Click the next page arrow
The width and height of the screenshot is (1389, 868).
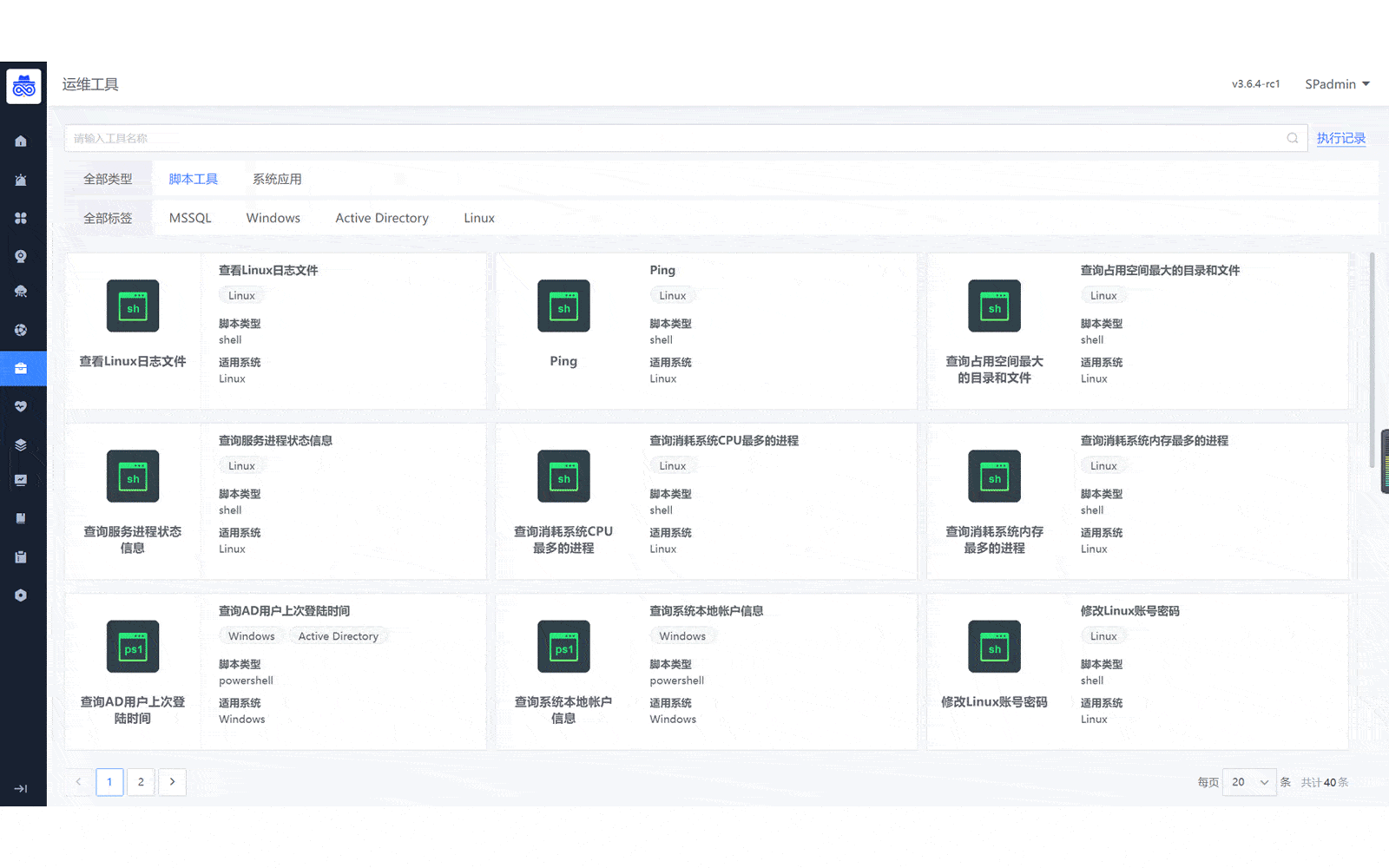point(172,782)
